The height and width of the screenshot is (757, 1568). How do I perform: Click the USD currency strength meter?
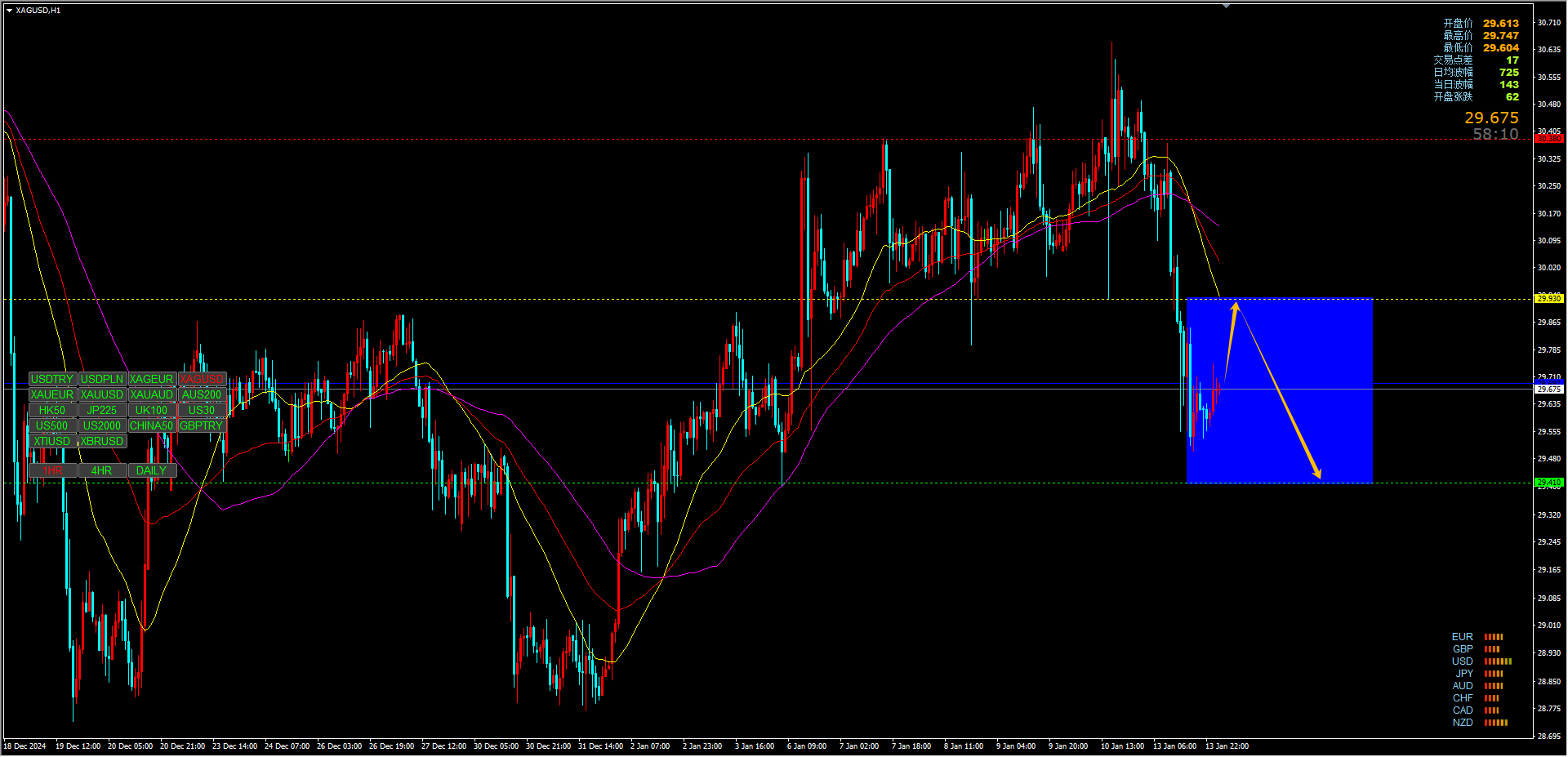(1498, 661)
